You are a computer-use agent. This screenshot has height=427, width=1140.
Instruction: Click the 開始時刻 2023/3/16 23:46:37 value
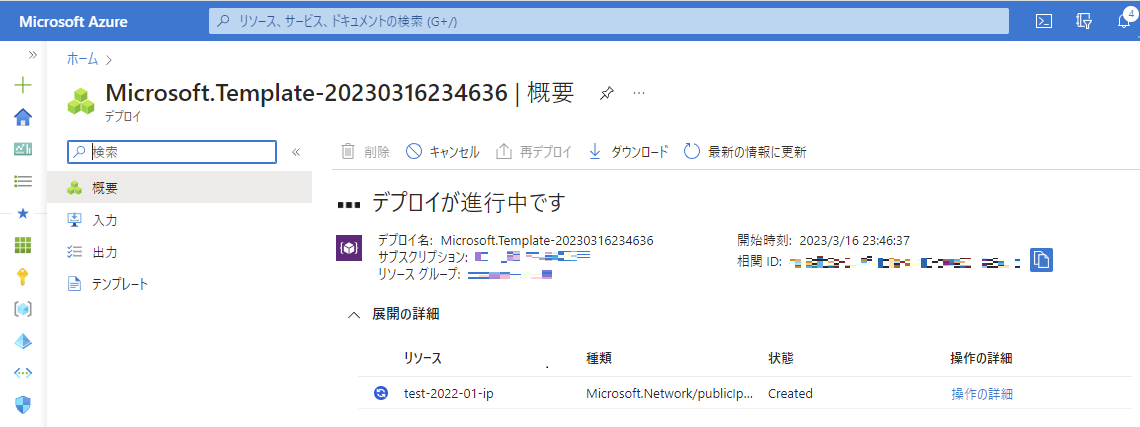[855, 240]
